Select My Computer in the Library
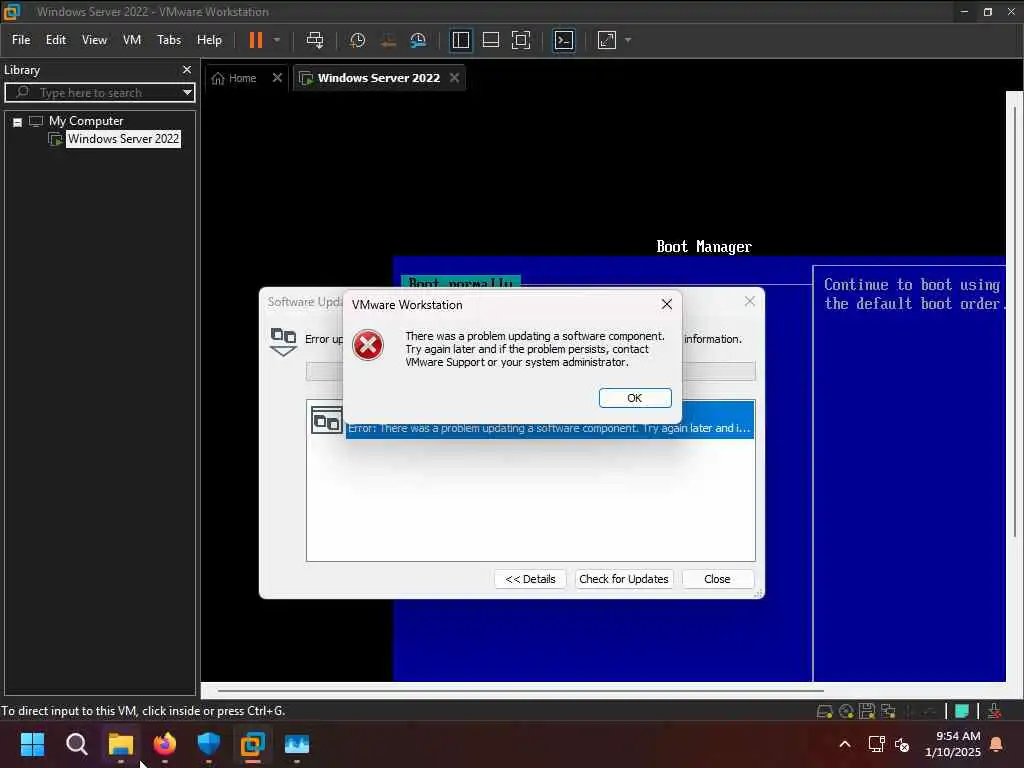1024x768 pixels. pyautogui.click(x=86, y=121)
